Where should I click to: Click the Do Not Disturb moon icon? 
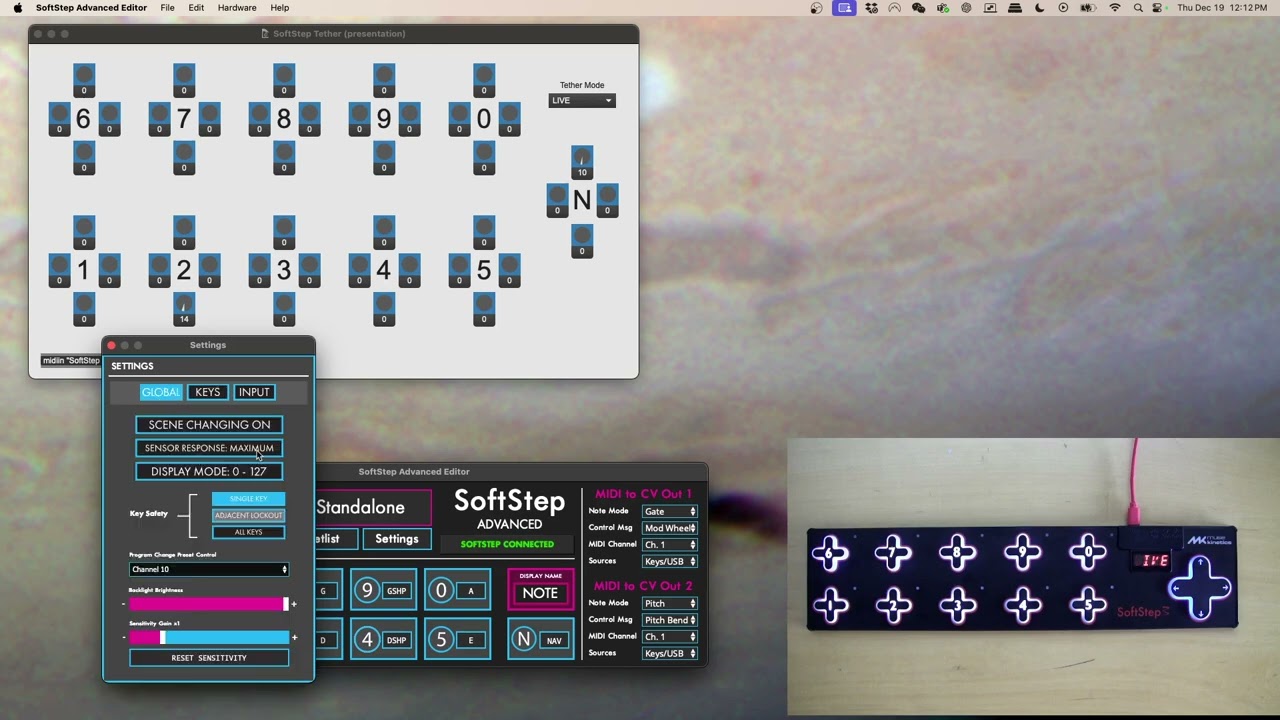(x=1039, y=8)
